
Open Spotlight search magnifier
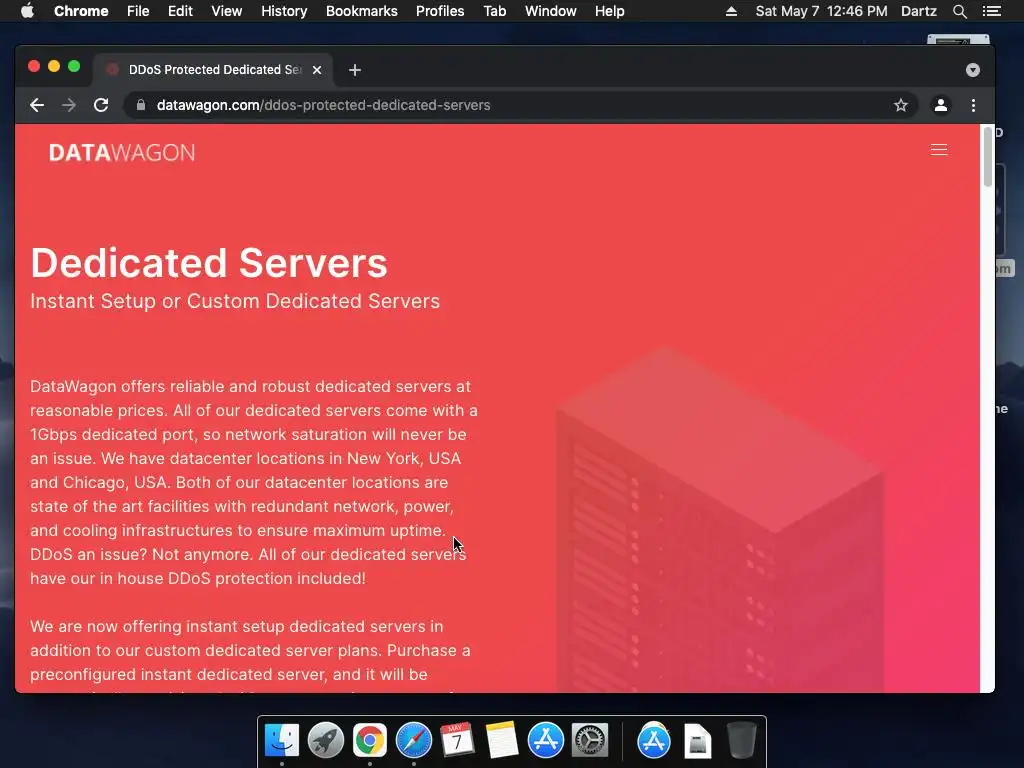959,11
